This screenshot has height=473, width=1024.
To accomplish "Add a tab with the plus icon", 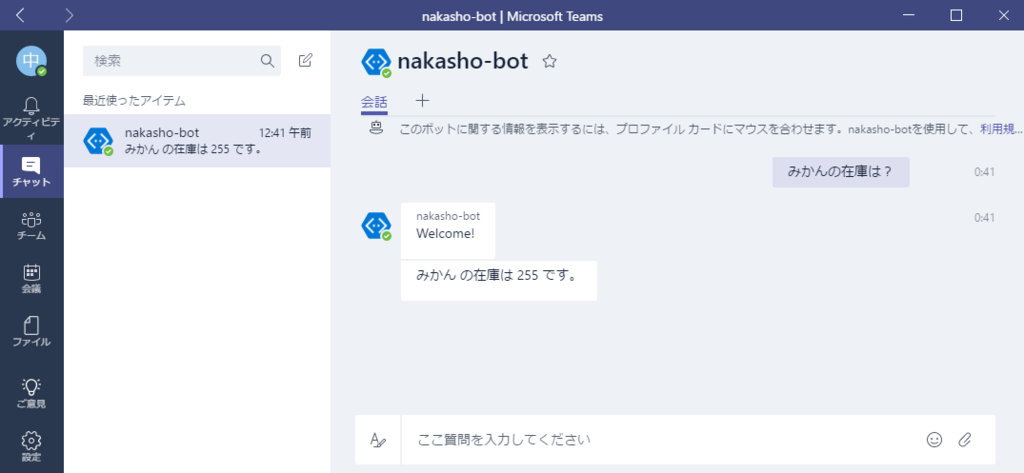I will tap(423, 101).
